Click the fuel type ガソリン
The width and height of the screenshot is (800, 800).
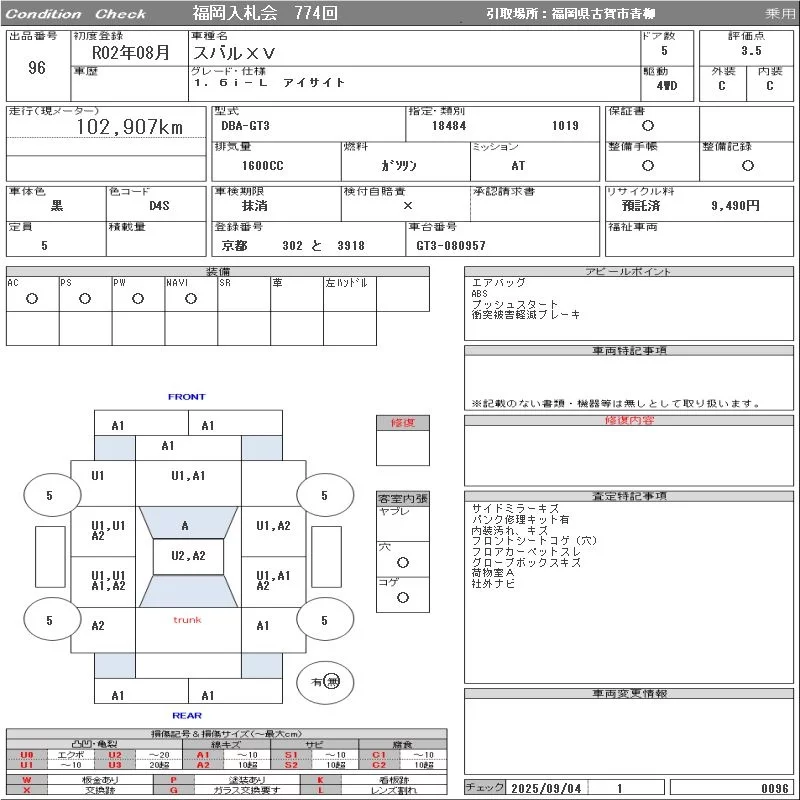point(398,166)
